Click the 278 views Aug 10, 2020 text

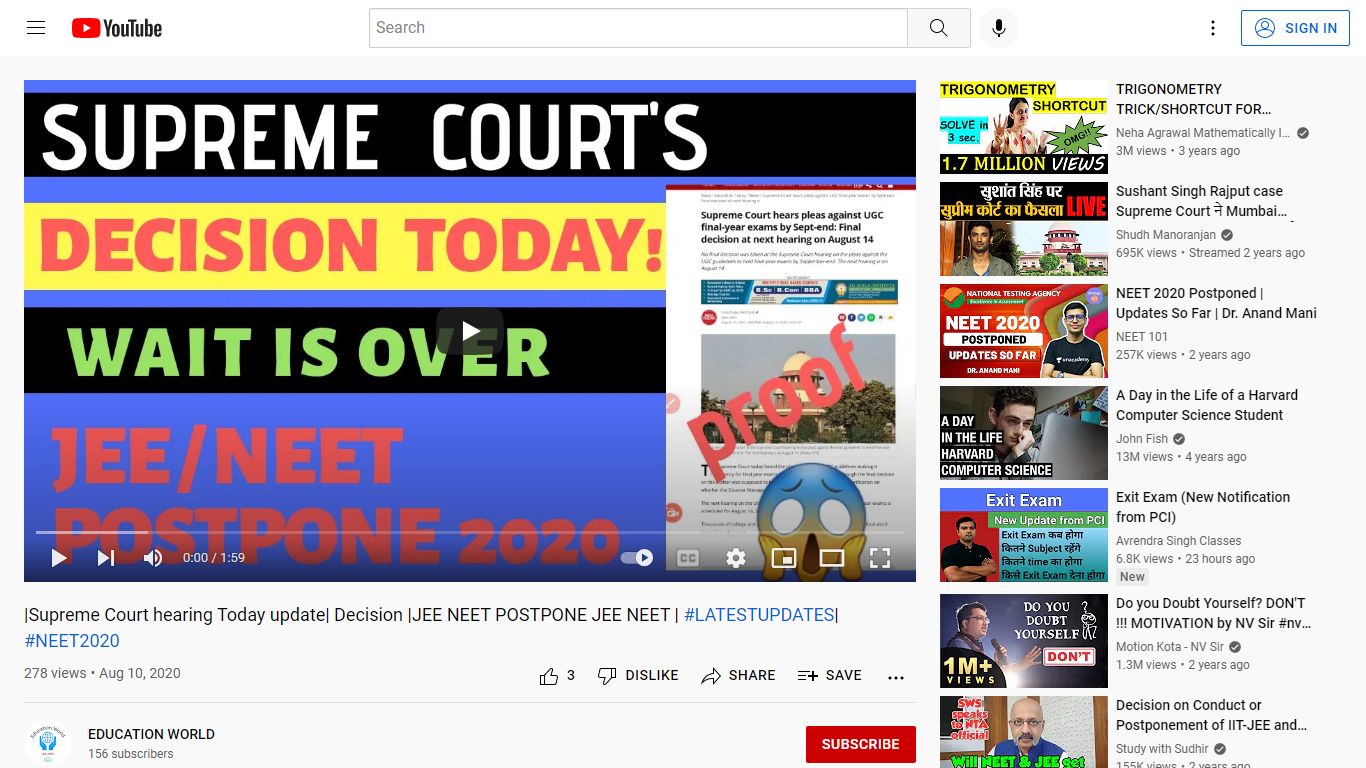[102, 674]
